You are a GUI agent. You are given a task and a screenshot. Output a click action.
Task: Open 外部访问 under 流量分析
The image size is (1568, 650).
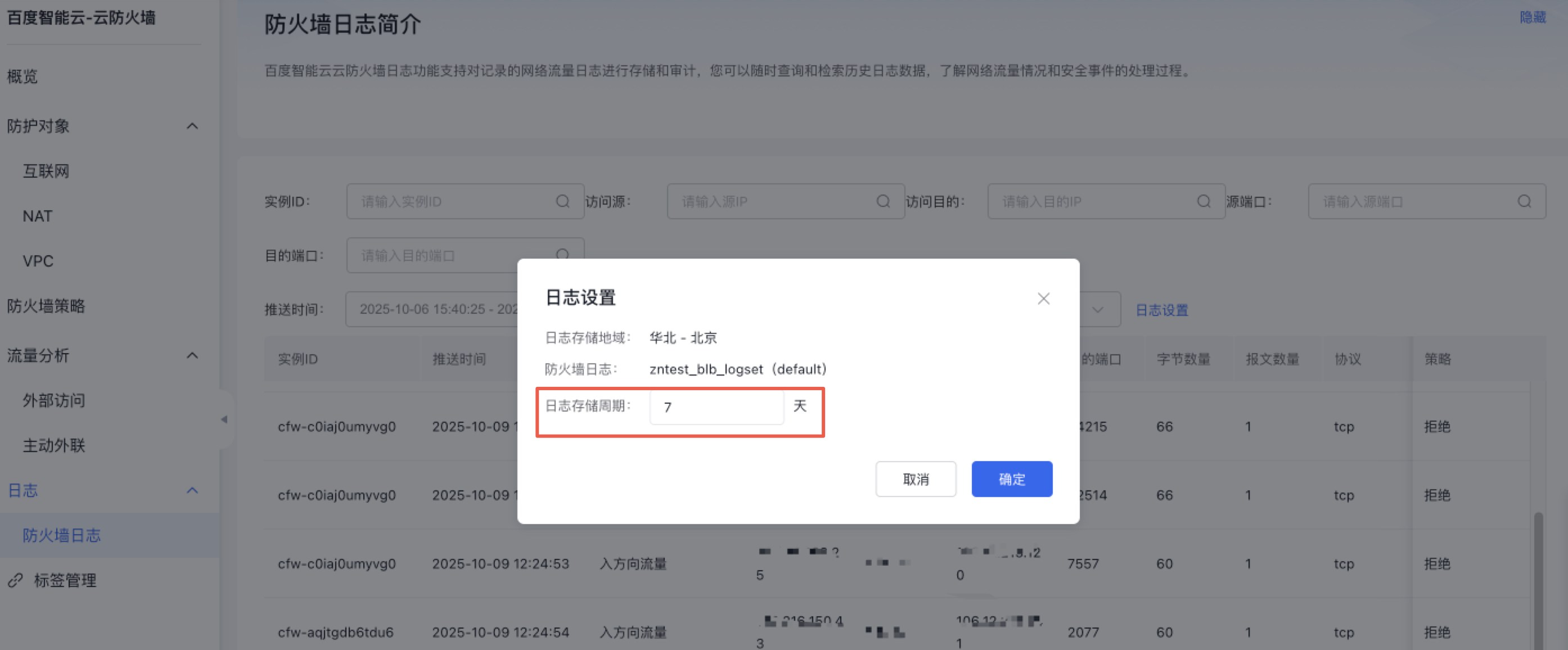point(53,400)
